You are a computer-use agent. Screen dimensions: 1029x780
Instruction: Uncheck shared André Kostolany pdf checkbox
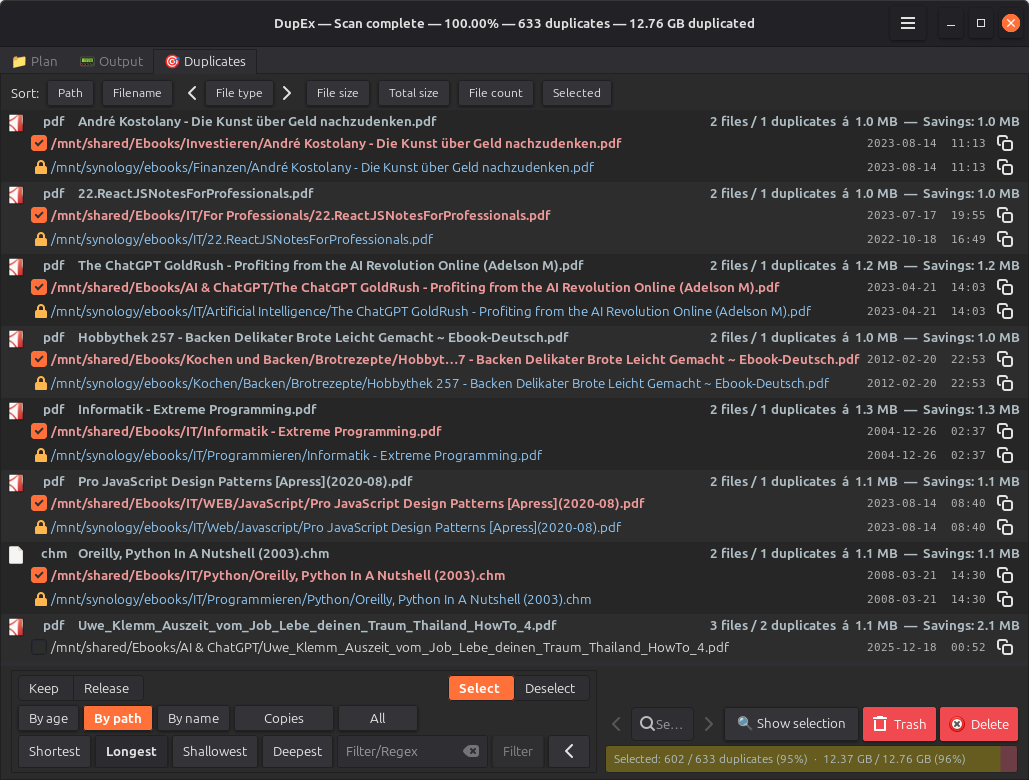point(39,143)
